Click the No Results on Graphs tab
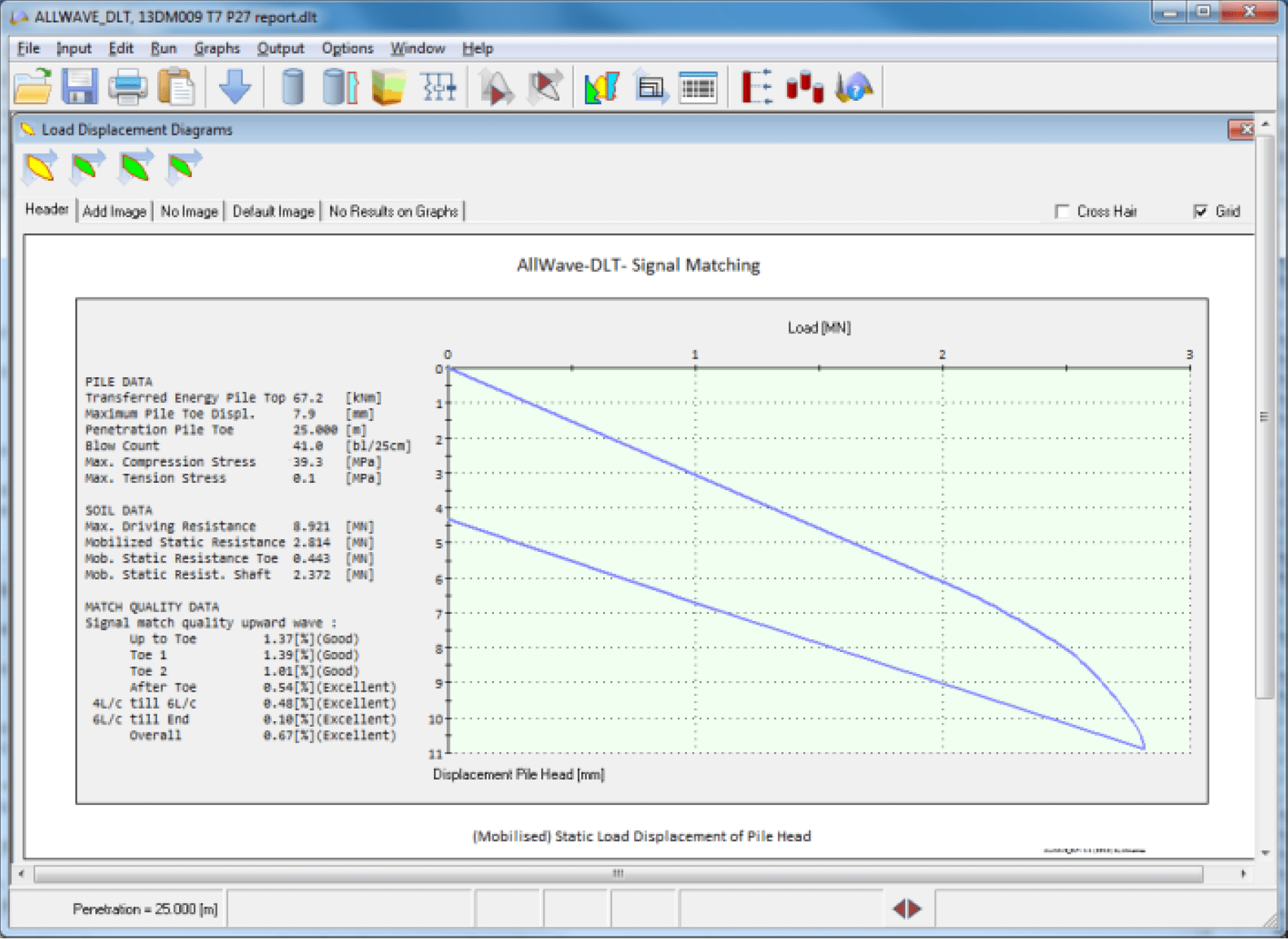The width and height of the screenshot is (1288, 939). point(393,211)
